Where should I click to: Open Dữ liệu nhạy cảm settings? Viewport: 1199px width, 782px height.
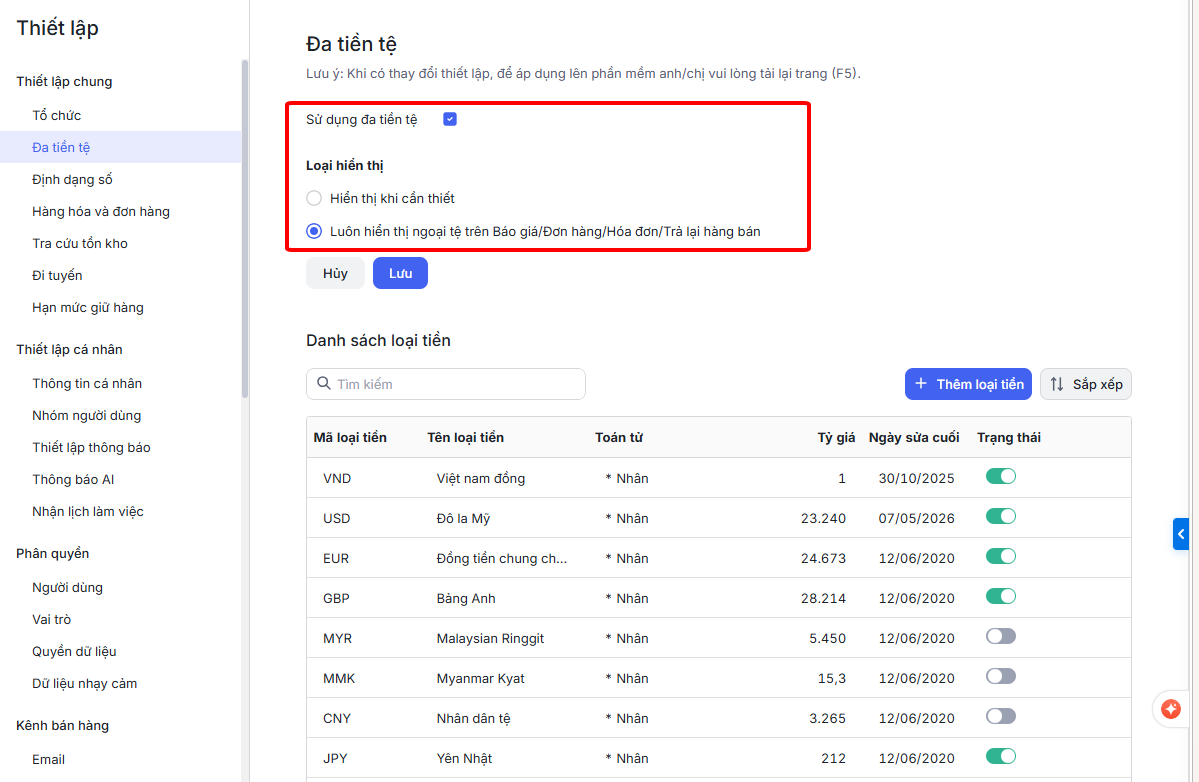point(84,684)
